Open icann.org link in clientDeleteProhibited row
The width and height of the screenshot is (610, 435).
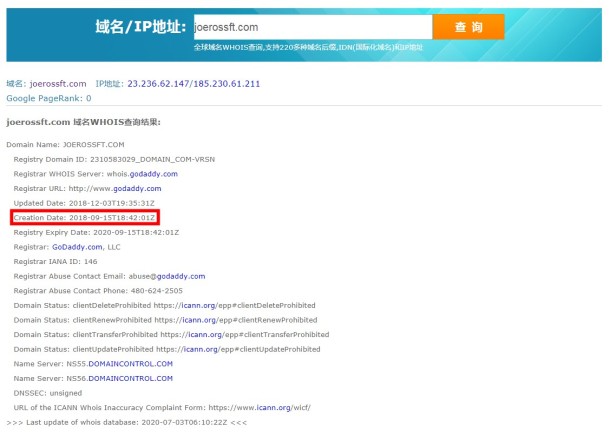pyautogui.click(x=198, y=305)
